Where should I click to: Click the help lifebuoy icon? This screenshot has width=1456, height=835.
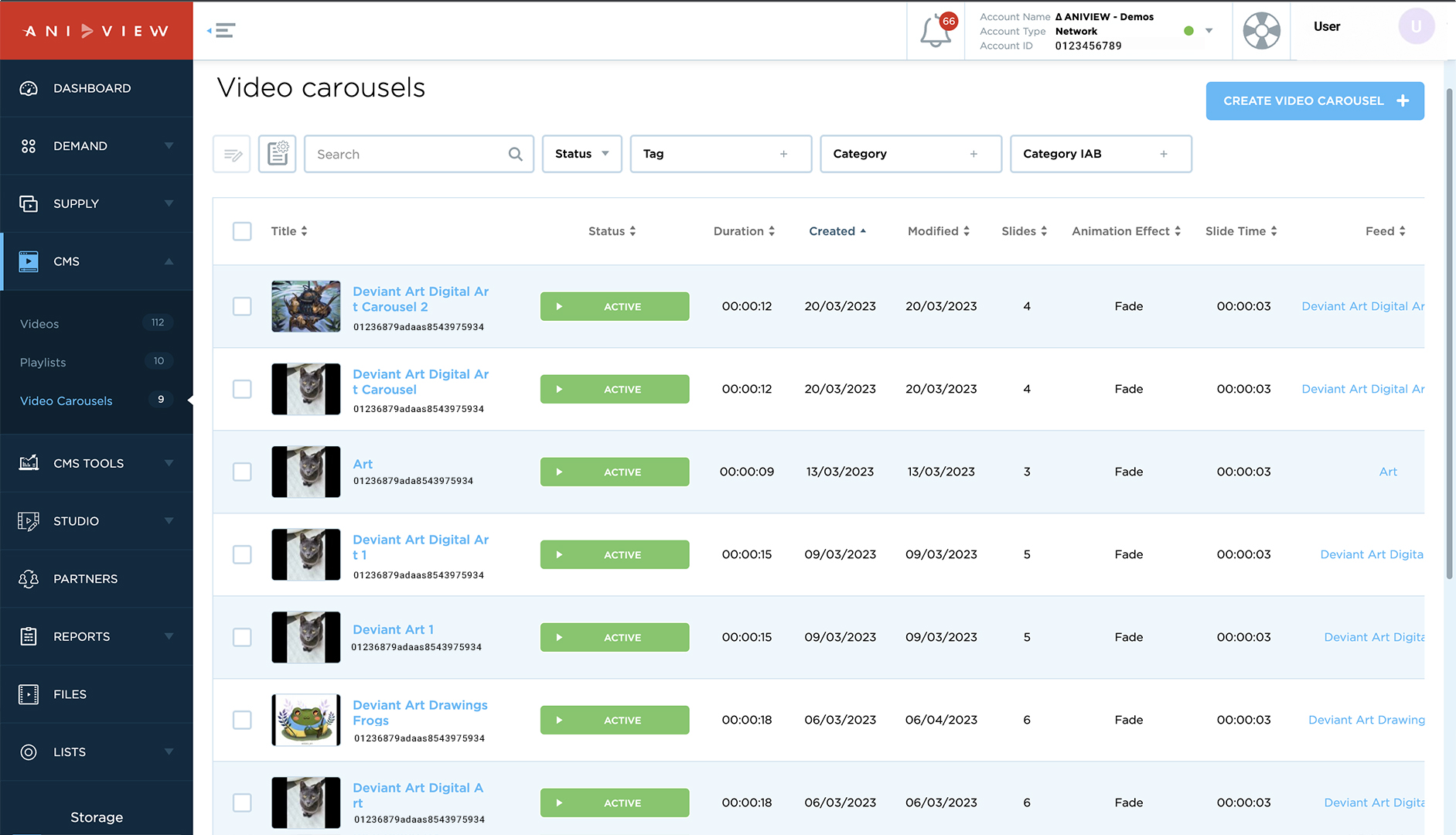[x=1261, y=31]
